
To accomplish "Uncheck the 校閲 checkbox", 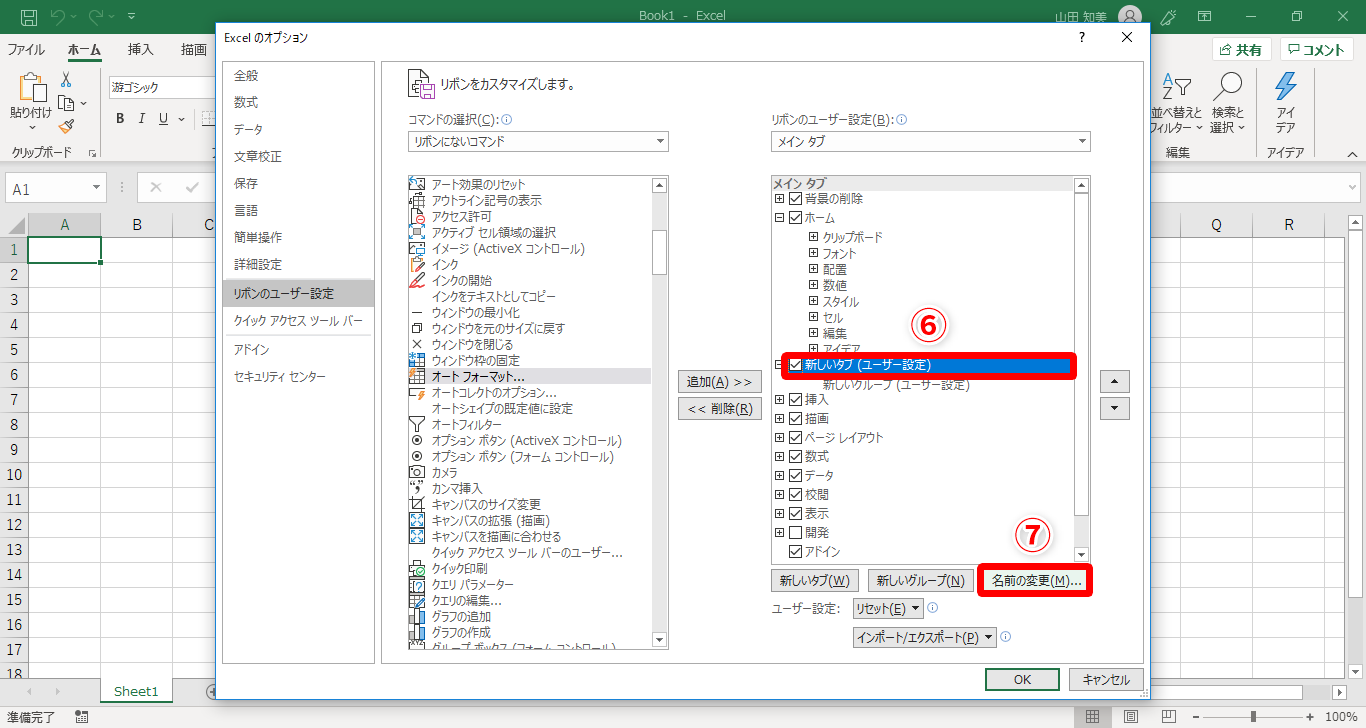I will point(796,495).
